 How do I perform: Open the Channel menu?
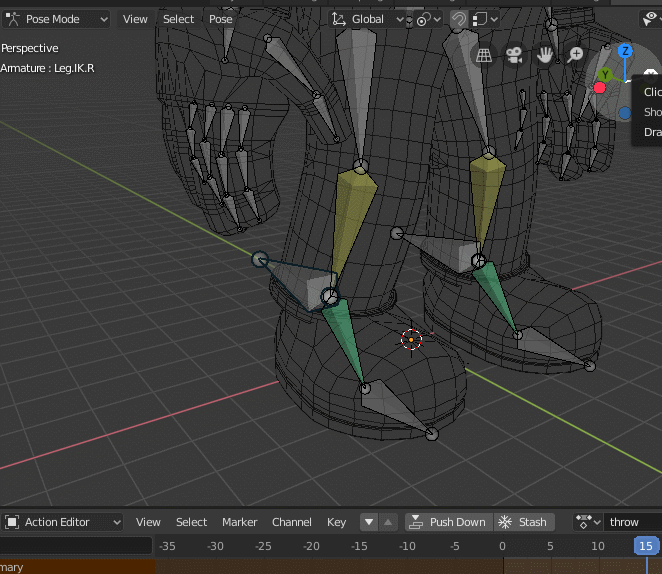[291, 523]
